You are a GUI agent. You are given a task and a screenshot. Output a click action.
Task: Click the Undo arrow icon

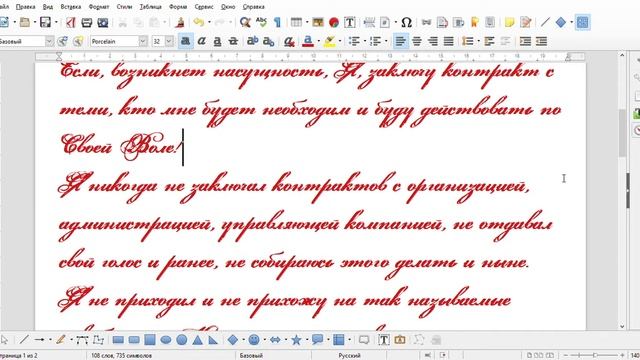(x=199, y=22)
